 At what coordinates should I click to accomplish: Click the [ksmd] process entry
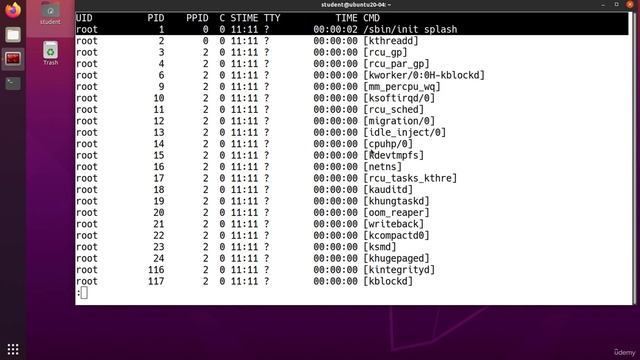click(380, 247)
